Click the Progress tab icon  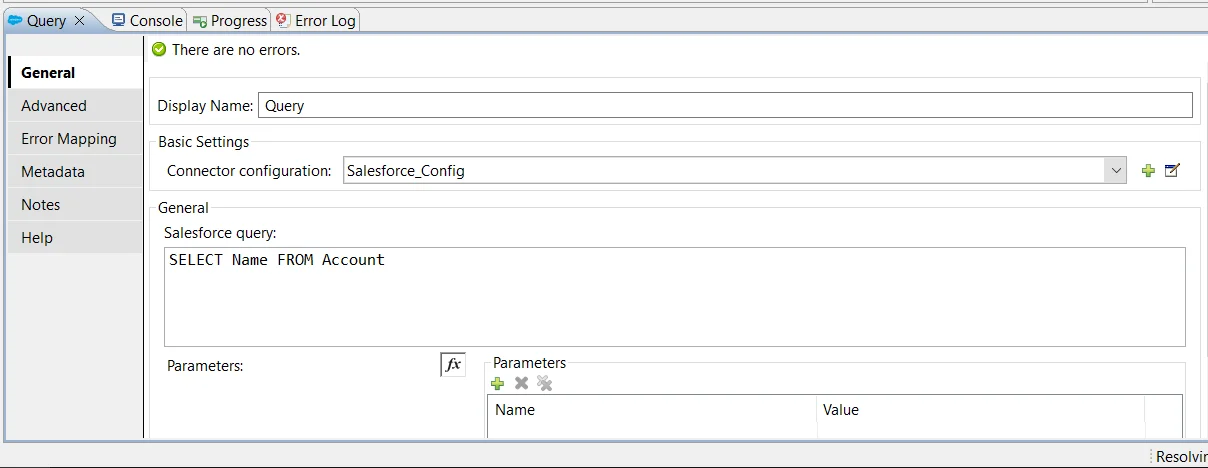[x=200, y=21]
